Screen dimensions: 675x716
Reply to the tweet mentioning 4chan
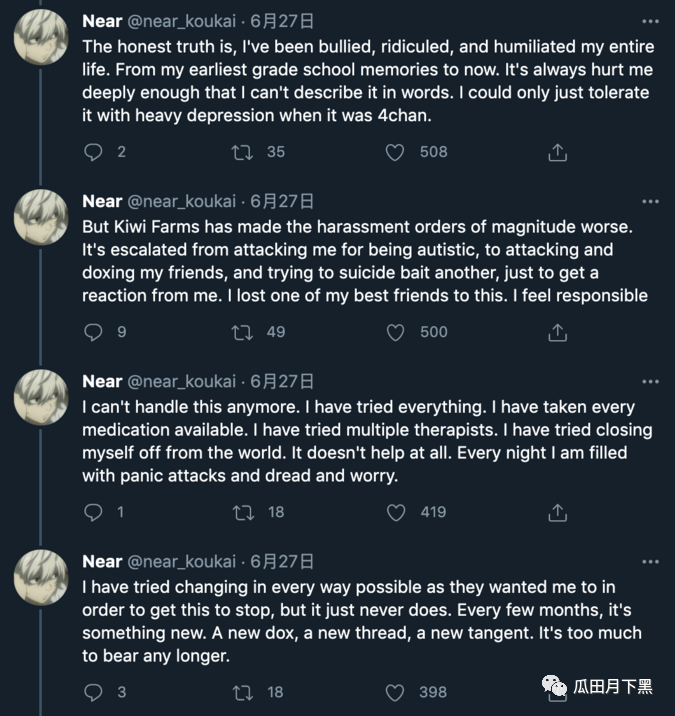[94, 152]
